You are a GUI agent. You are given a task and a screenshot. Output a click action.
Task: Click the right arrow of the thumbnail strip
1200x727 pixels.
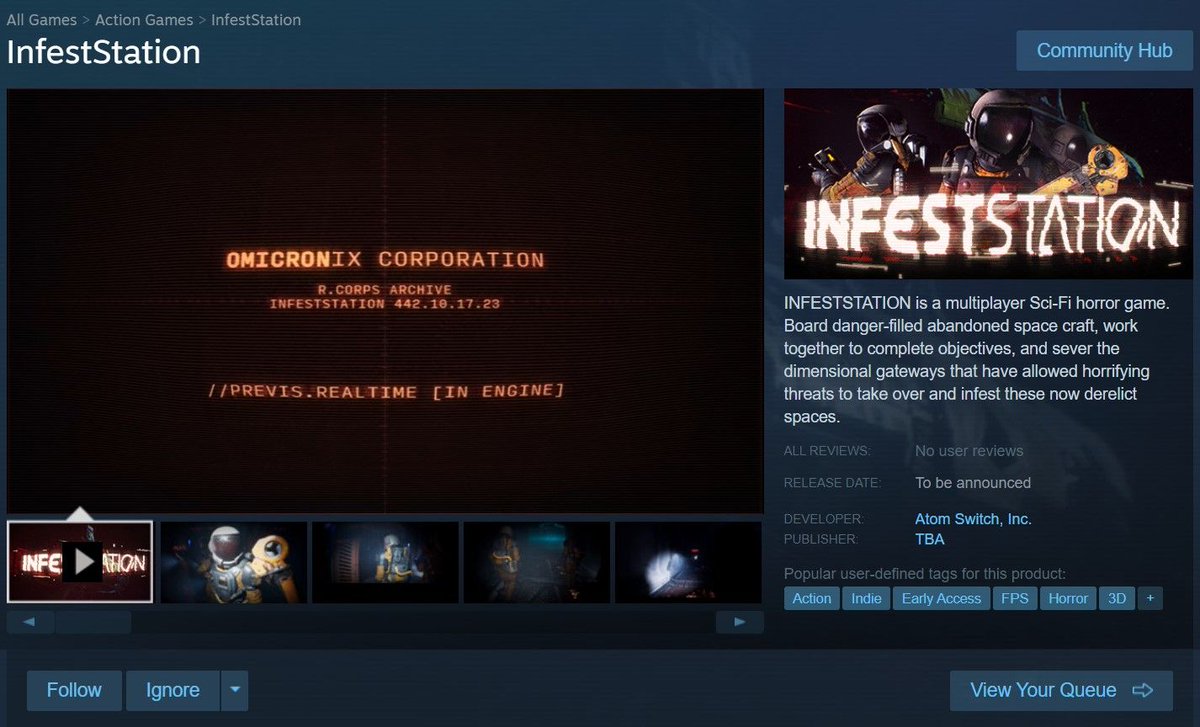click(x=740, y=622)
